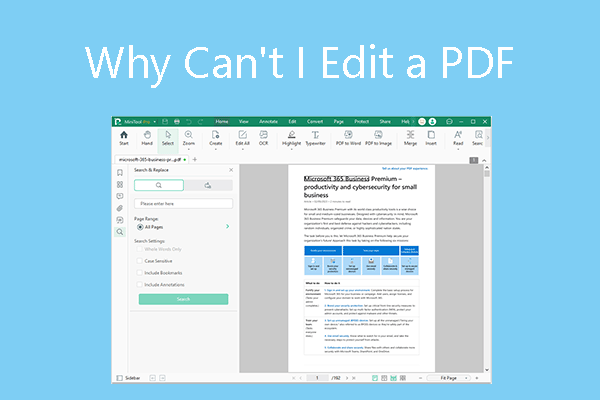Open the Bookmarks sidebar panel icon
The height and width of the screenshot is (400, 600).
(120, 173)
